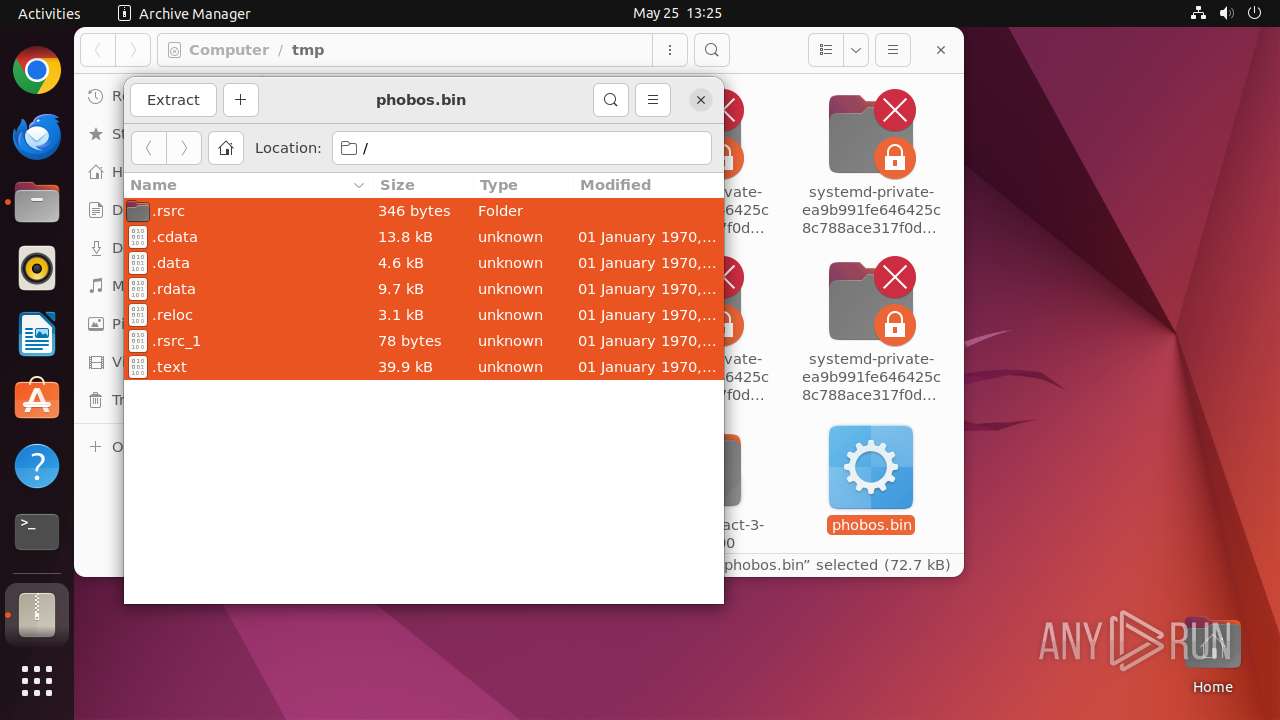The width and height of the screenshot is (1280, 720).
Task: Click the Extract button in Archive Manager
Action: [x=173, y=100]
